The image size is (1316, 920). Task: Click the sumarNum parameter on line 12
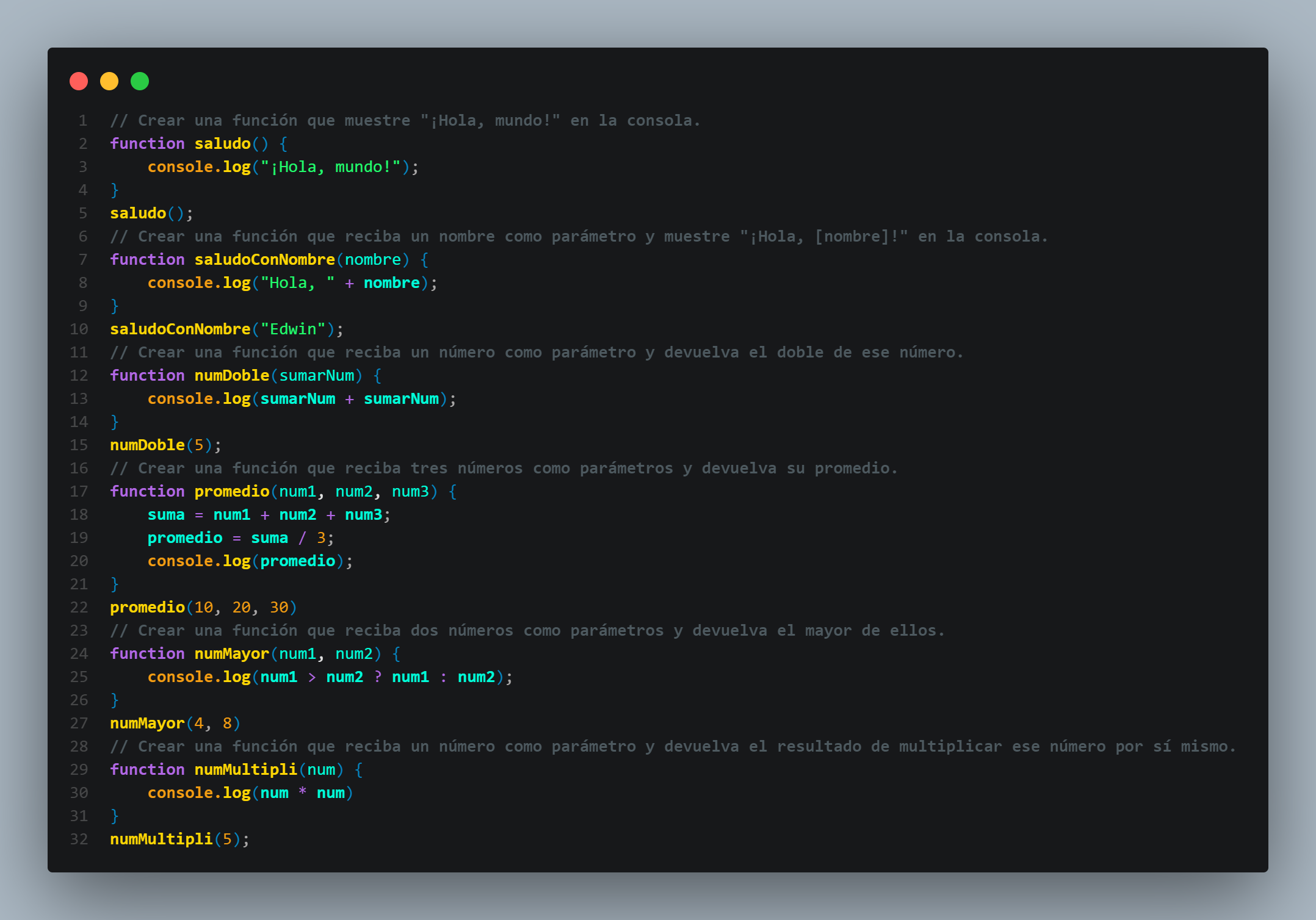(x=316, y=376)
